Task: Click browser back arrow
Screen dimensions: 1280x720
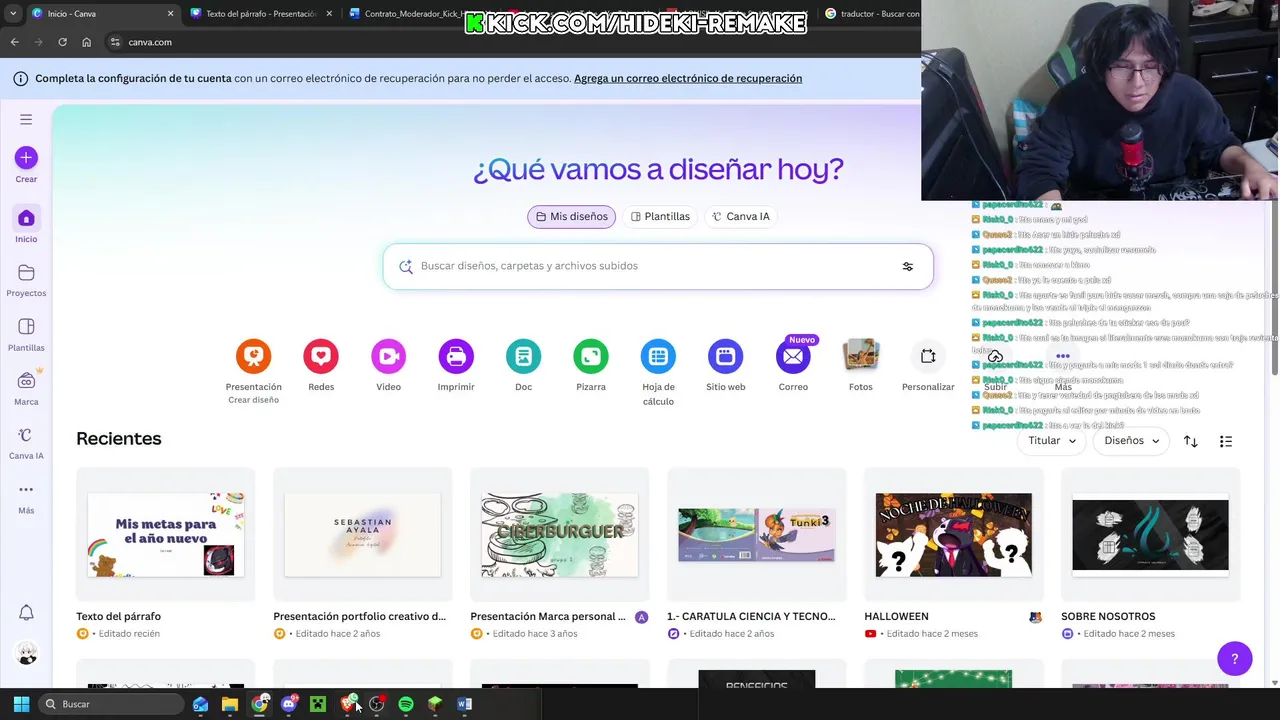Action: click(14, 42)
